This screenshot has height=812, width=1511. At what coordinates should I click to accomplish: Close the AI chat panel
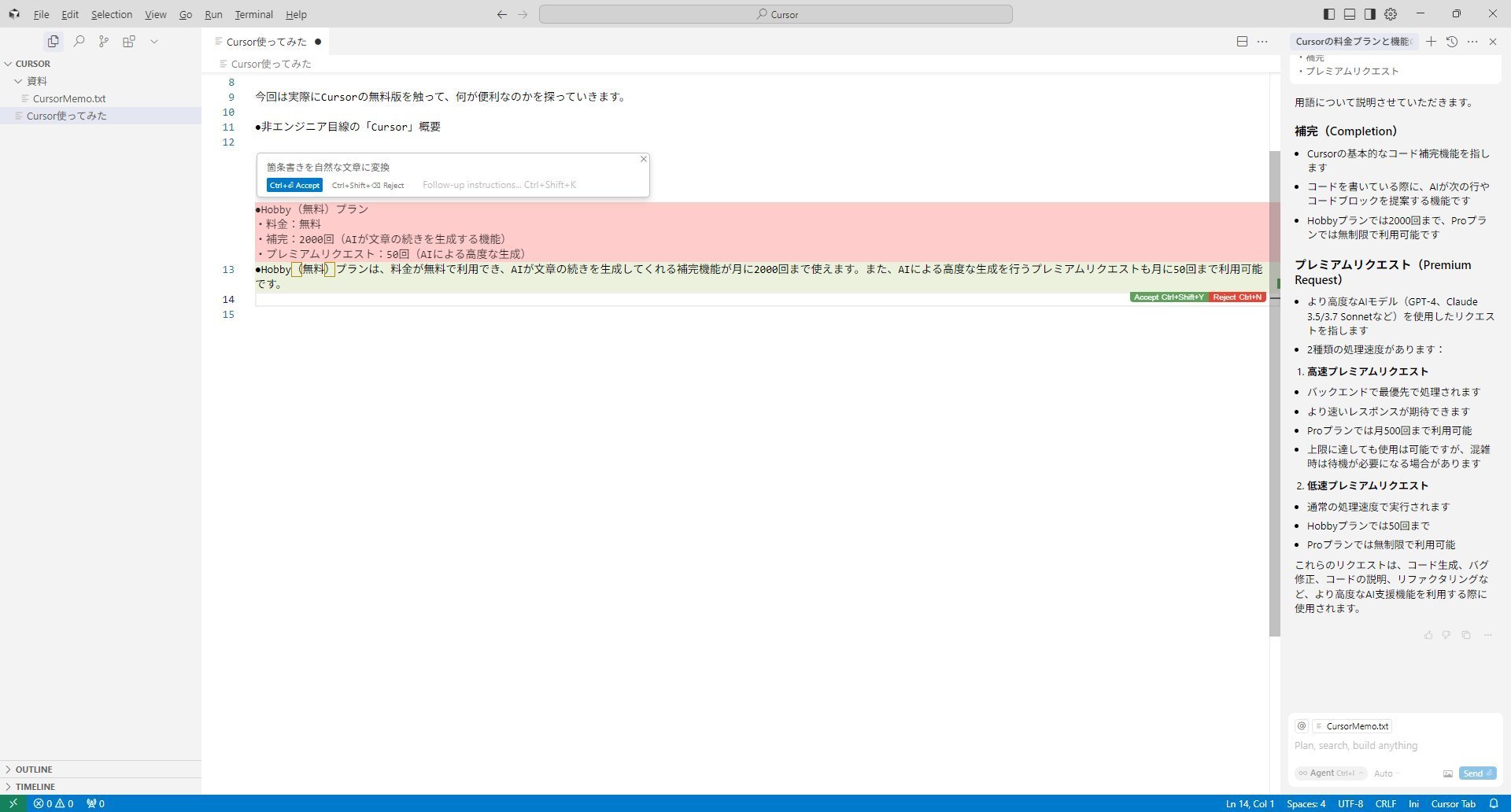click(1493, 42)
